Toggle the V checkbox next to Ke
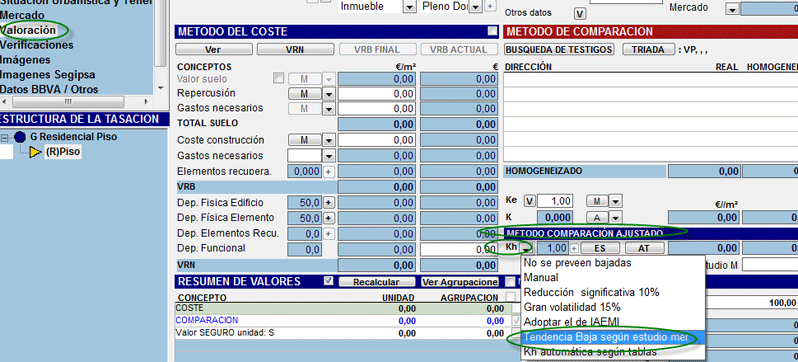 click(x=530, y=202)
